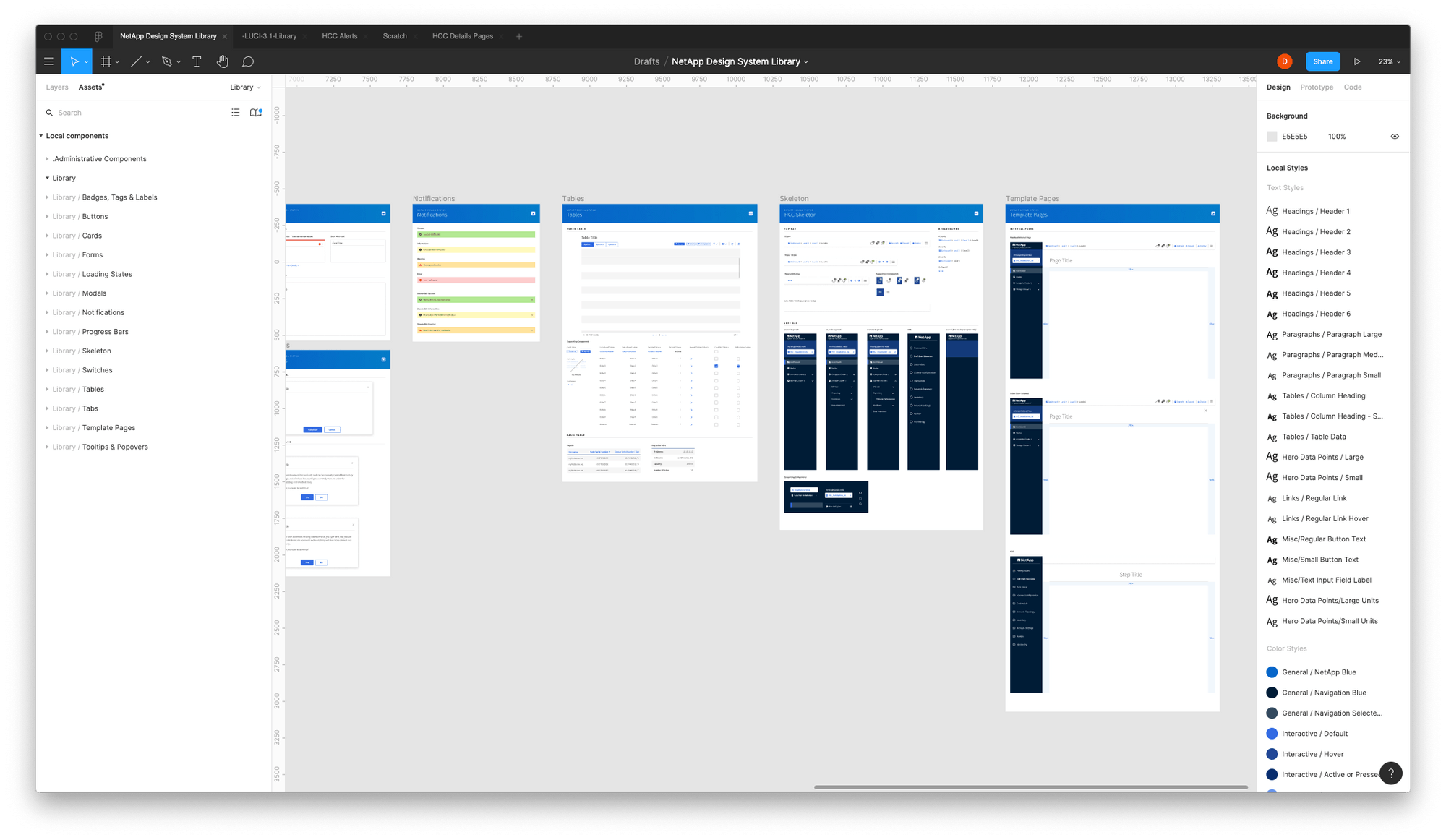This screenshot has height=840, width=1446.
Task: Expand Library / Modals group
Action: [48, 293]
